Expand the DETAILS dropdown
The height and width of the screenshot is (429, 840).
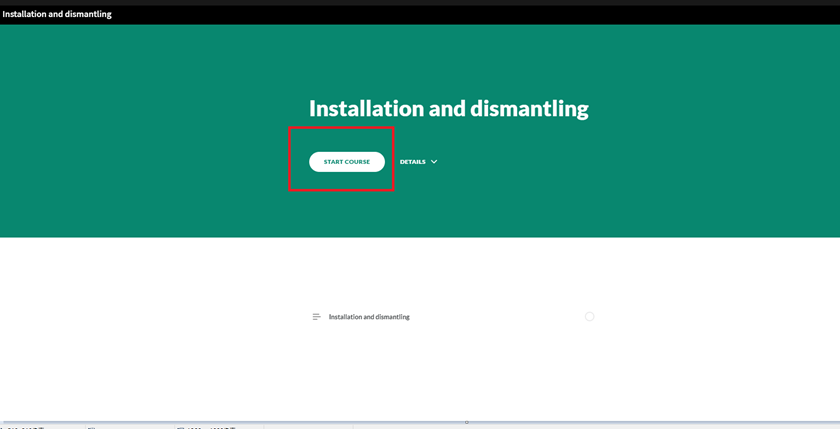pos(418,162)
